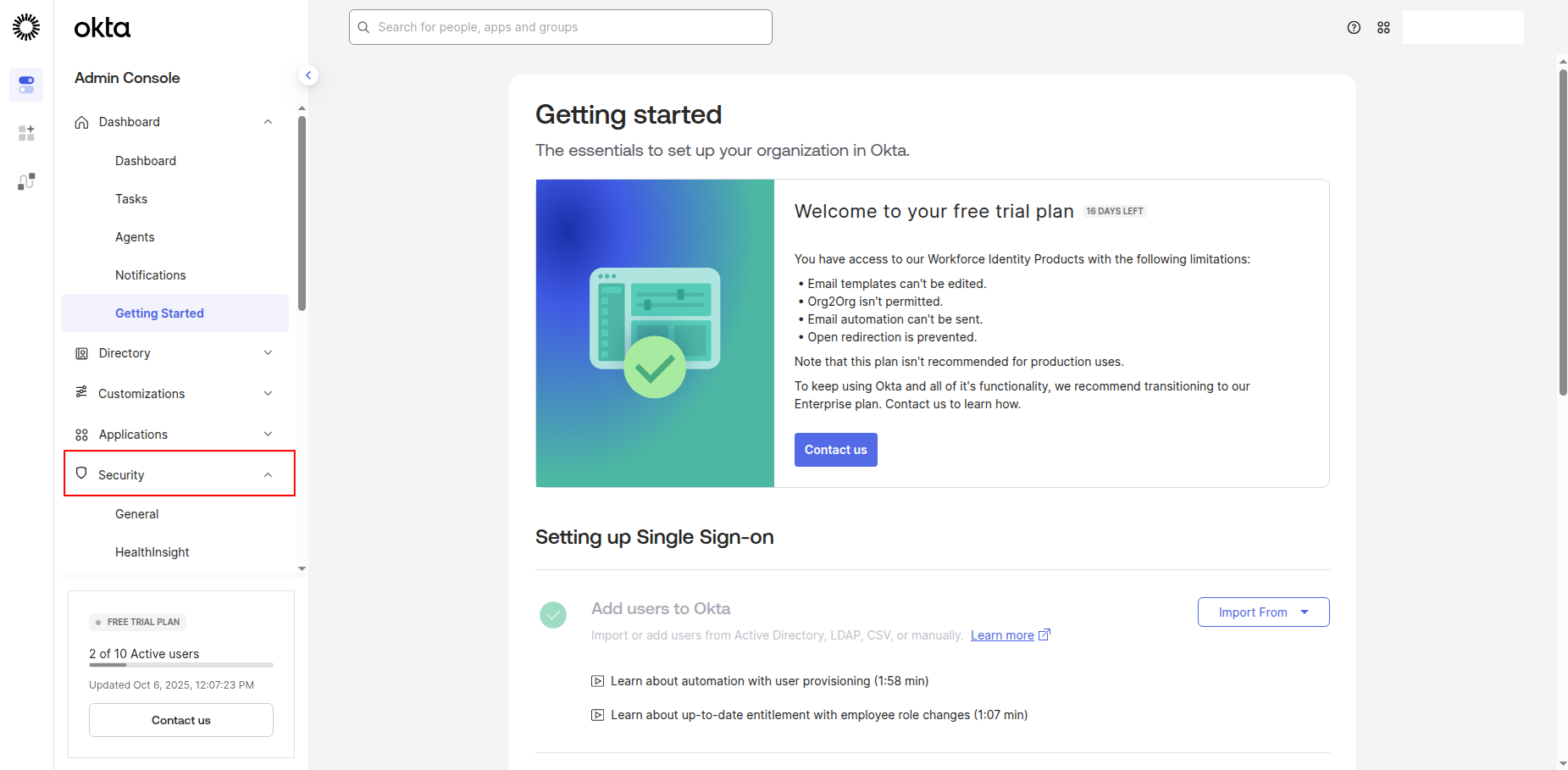This screenshot has width=1568, height=770.
Task: Expand the Applications menu section
Action: tap(175, 435)
